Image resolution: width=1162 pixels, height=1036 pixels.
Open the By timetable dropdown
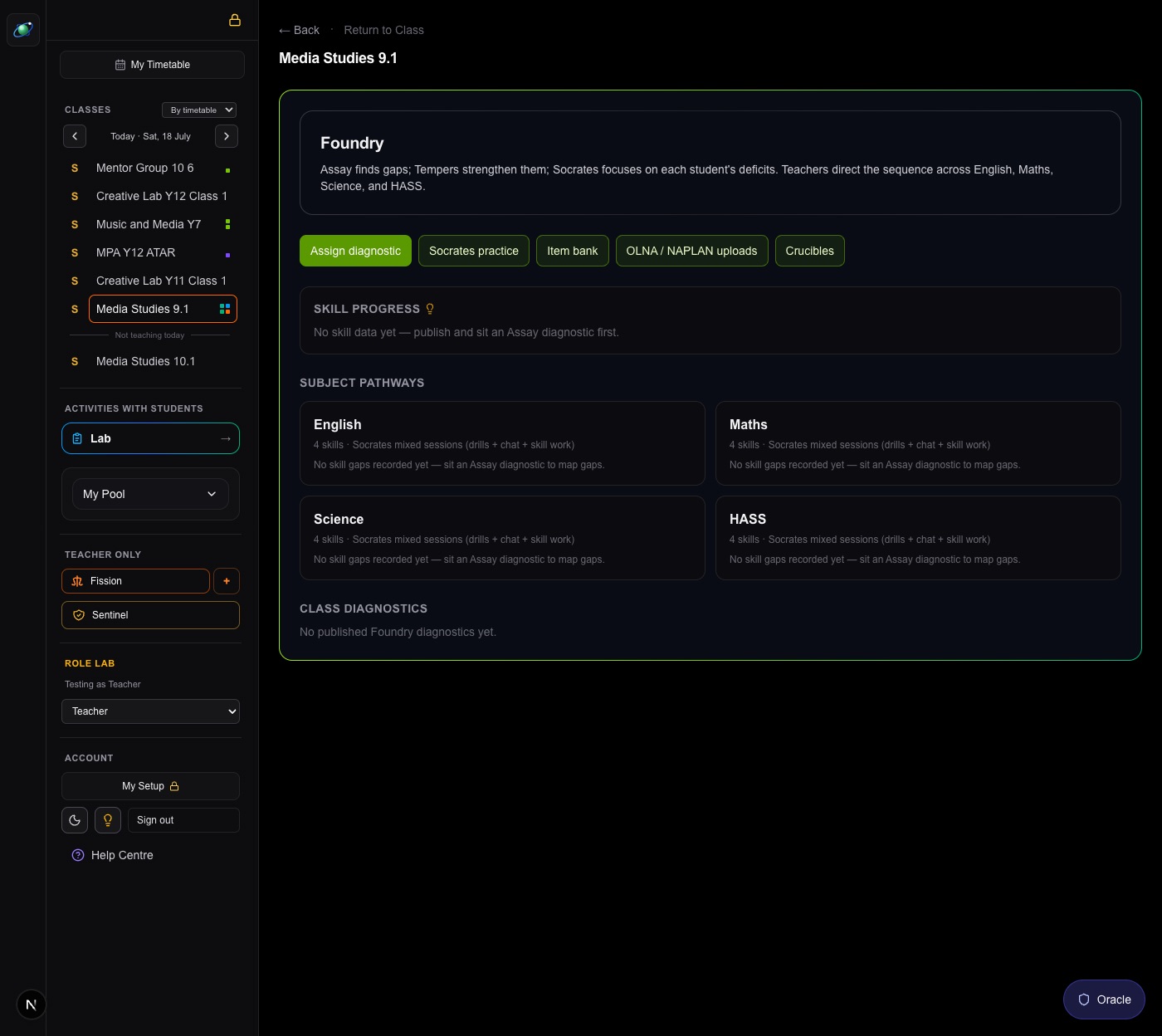click(x=199, y=110)
